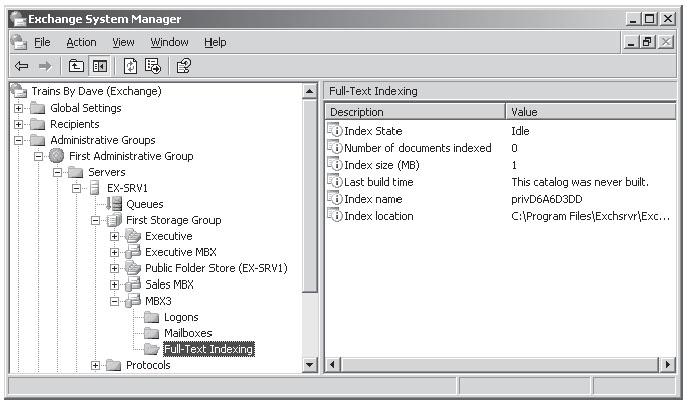
Task: Expand the Global Settings node
Action: 18,108
